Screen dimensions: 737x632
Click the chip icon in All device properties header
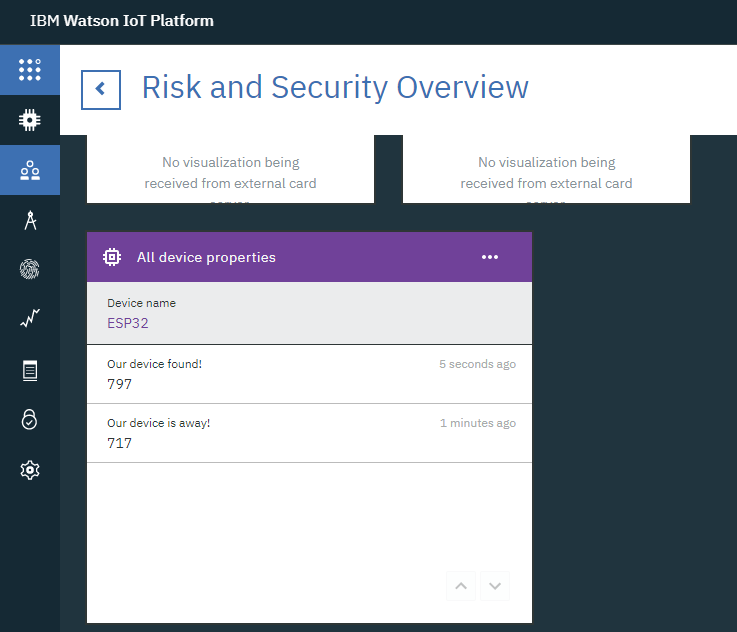click(112, 257)
